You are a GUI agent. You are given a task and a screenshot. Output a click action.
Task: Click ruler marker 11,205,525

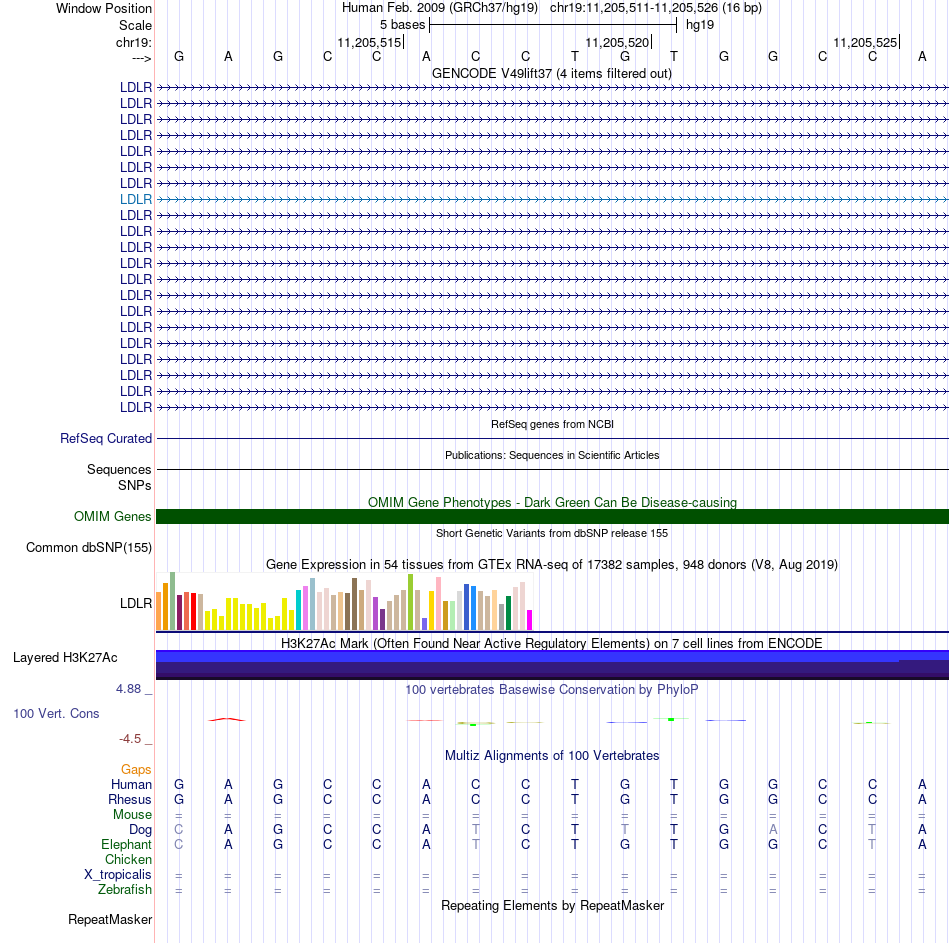[865, 42]
